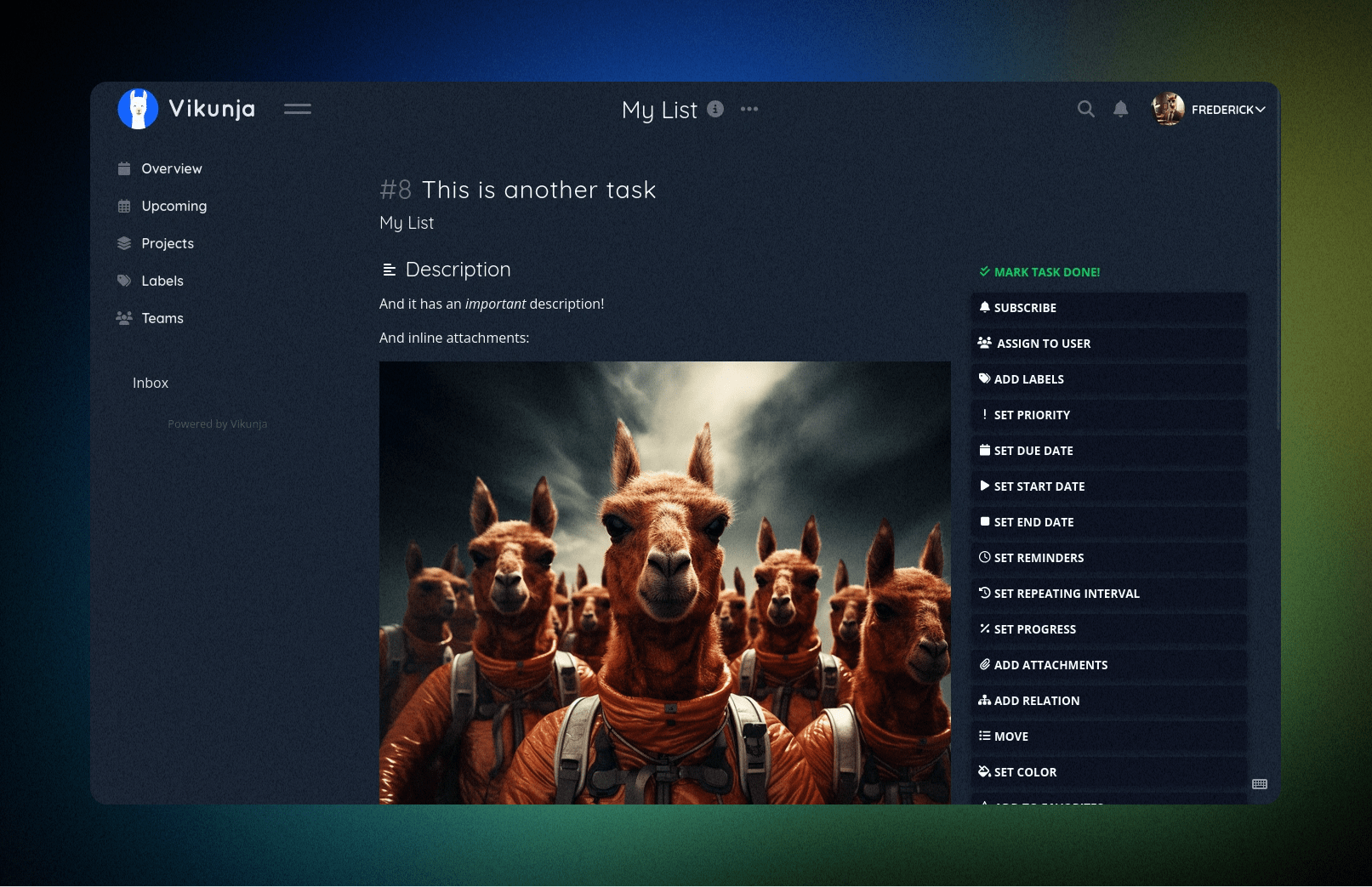Click Assign to User button

pos(1109,344)
